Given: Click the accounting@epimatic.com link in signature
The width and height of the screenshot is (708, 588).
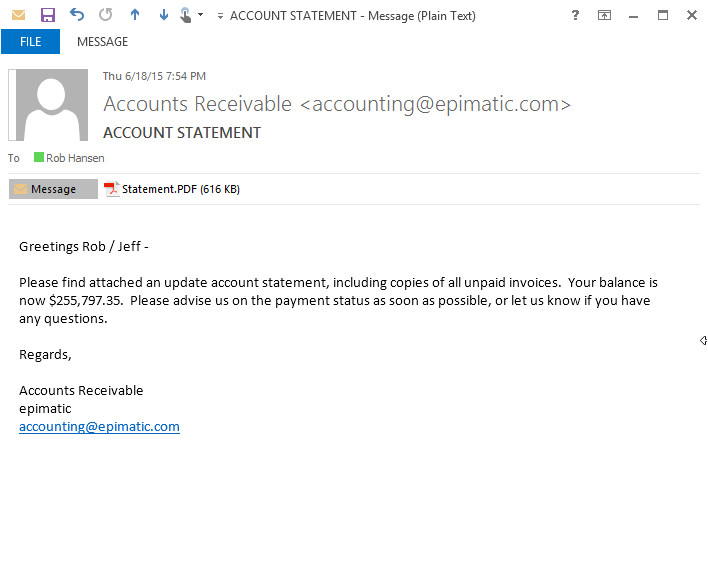Looking at the screenshot, I should click(99, 426).
